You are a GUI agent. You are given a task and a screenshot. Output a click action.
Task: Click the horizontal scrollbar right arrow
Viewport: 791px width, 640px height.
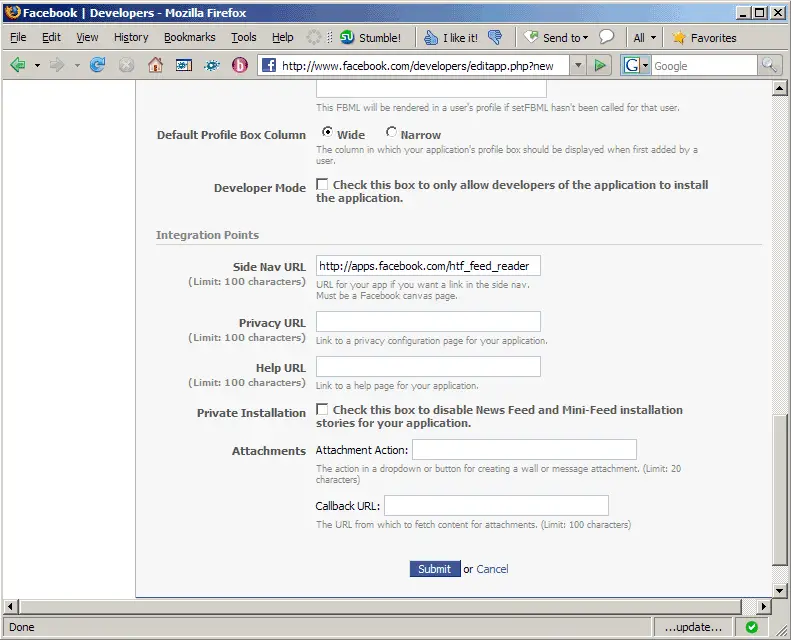coord(764,606)
